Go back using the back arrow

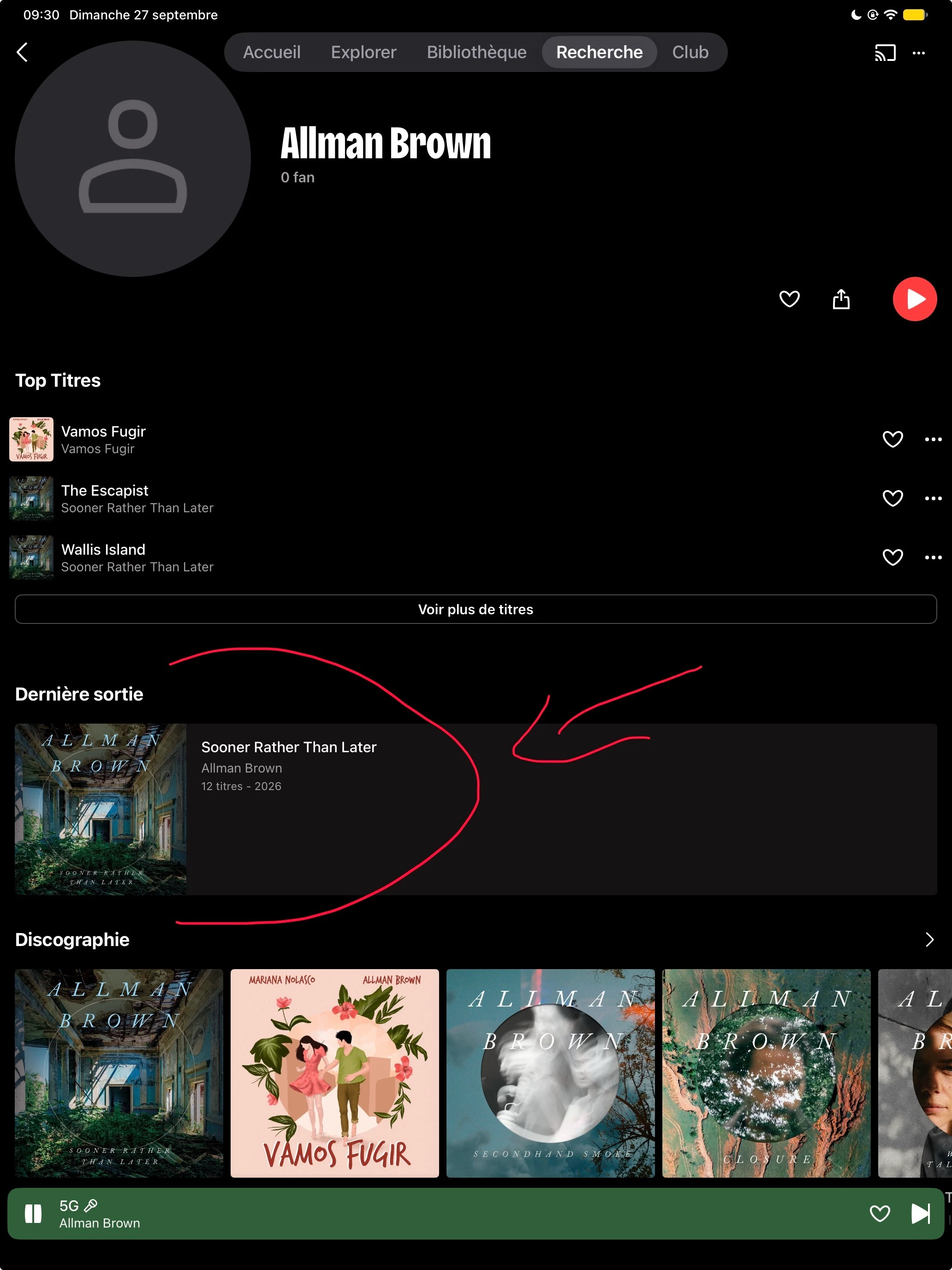[23, 52]
